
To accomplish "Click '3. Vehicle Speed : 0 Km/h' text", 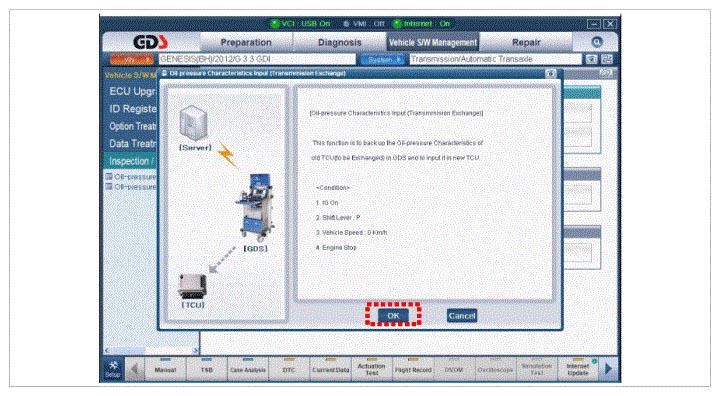I will [351, 232].
